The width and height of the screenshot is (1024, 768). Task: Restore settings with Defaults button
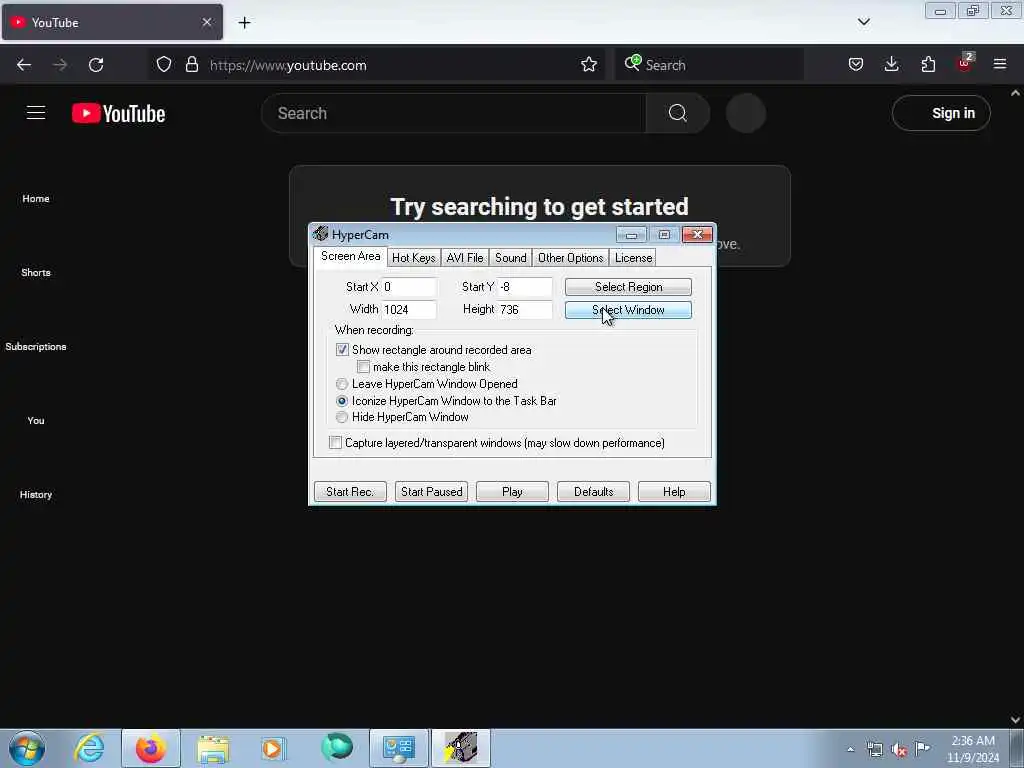[594, 492]
